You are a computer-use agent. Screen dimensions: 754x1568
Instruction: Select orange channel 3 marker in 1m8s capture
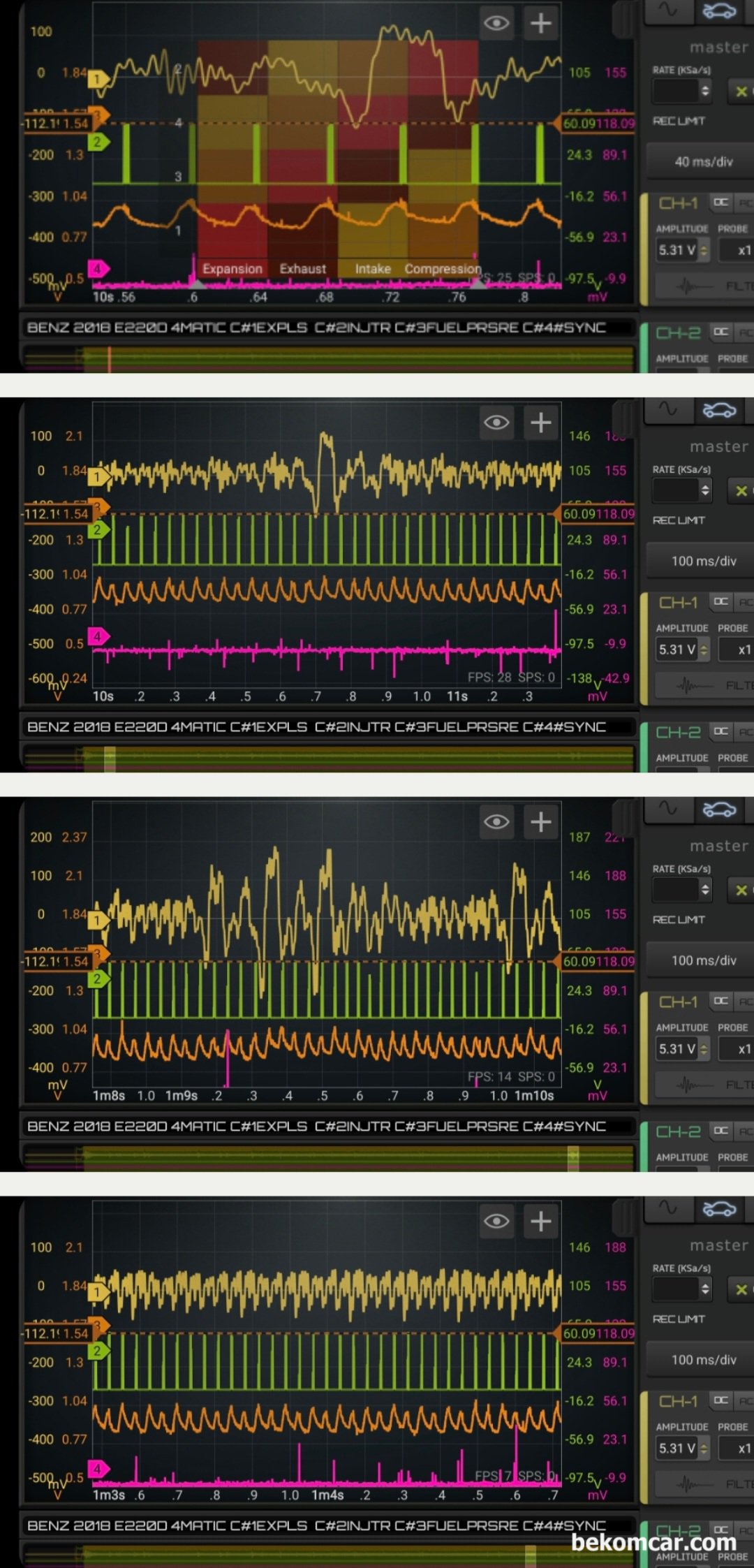98,953
